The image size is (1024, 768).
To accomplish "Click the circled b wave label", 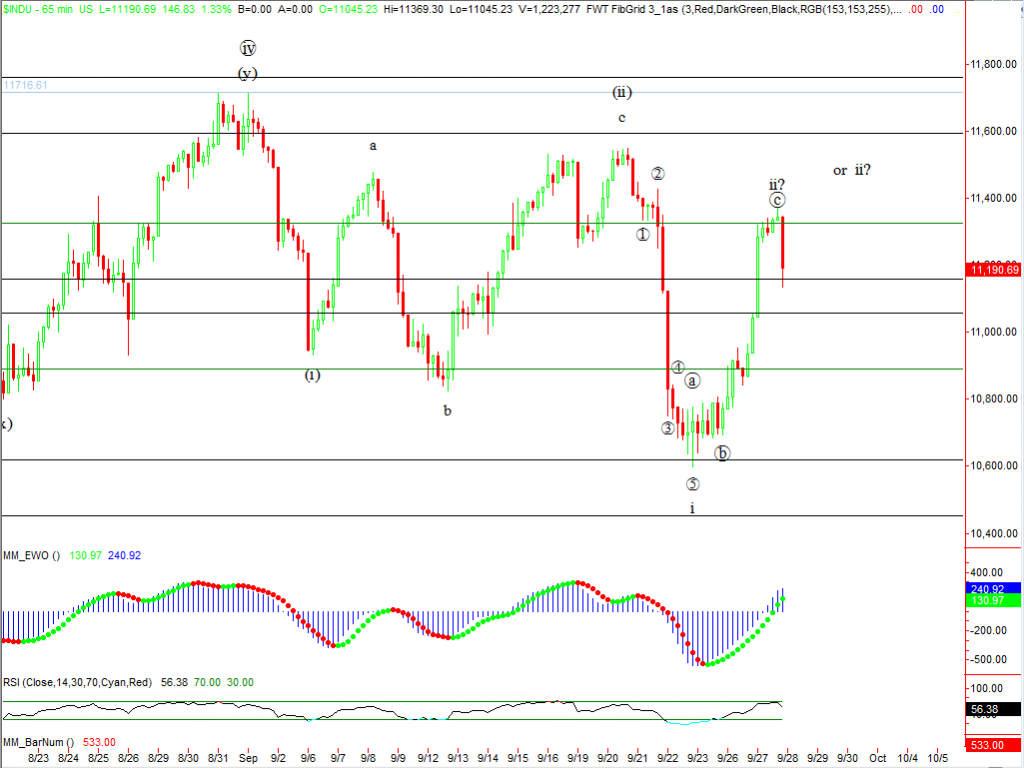I will pyautogui.click(x=722, y=453).
